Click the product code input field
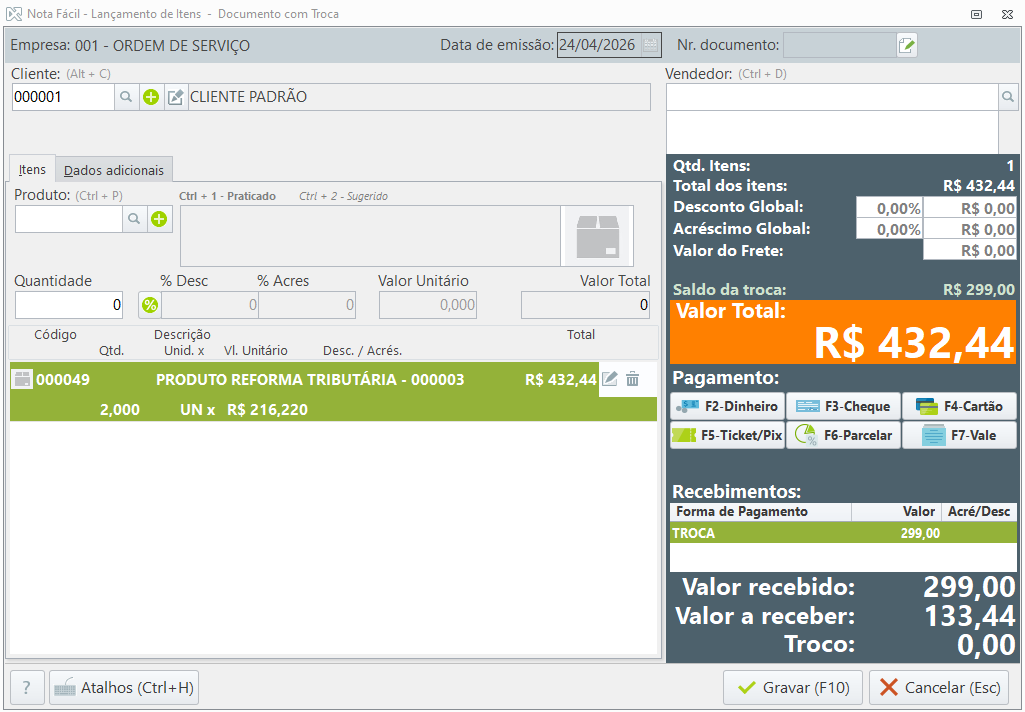The width and height of the screenshot is (1025, 712). [69, 219]
